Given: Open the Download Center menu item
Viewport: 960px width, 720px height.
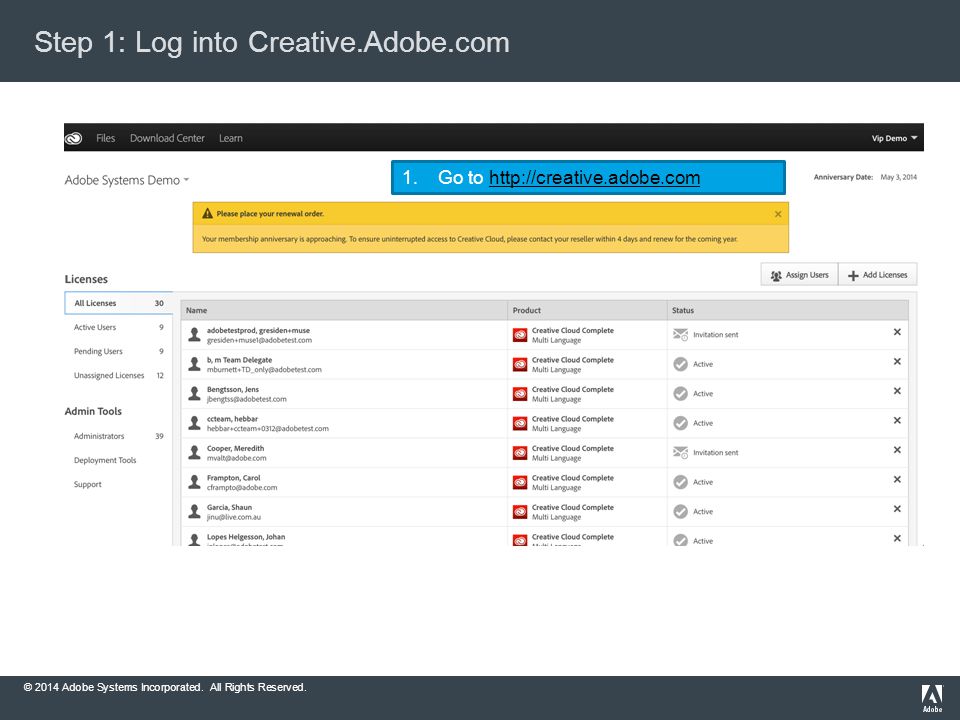Looking at the screenshot, I should (167, 138).
